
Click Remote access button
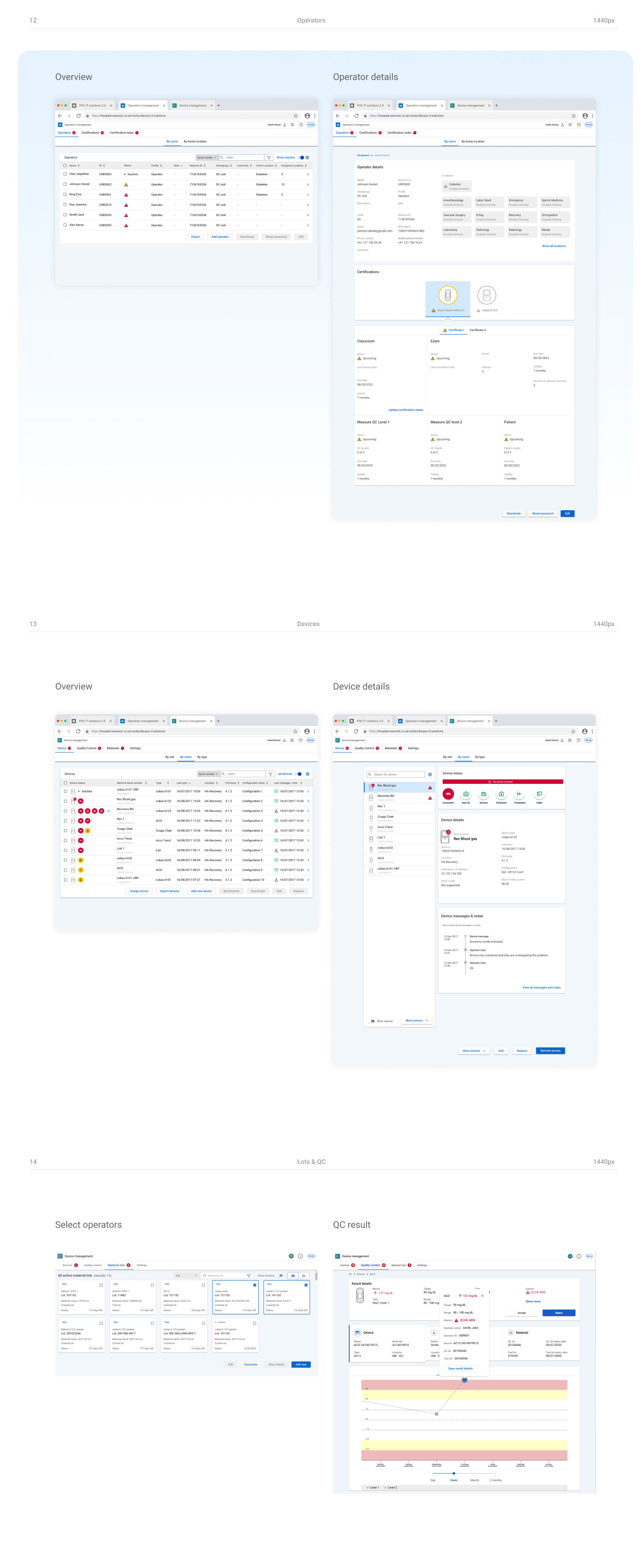click(550, 1050)
